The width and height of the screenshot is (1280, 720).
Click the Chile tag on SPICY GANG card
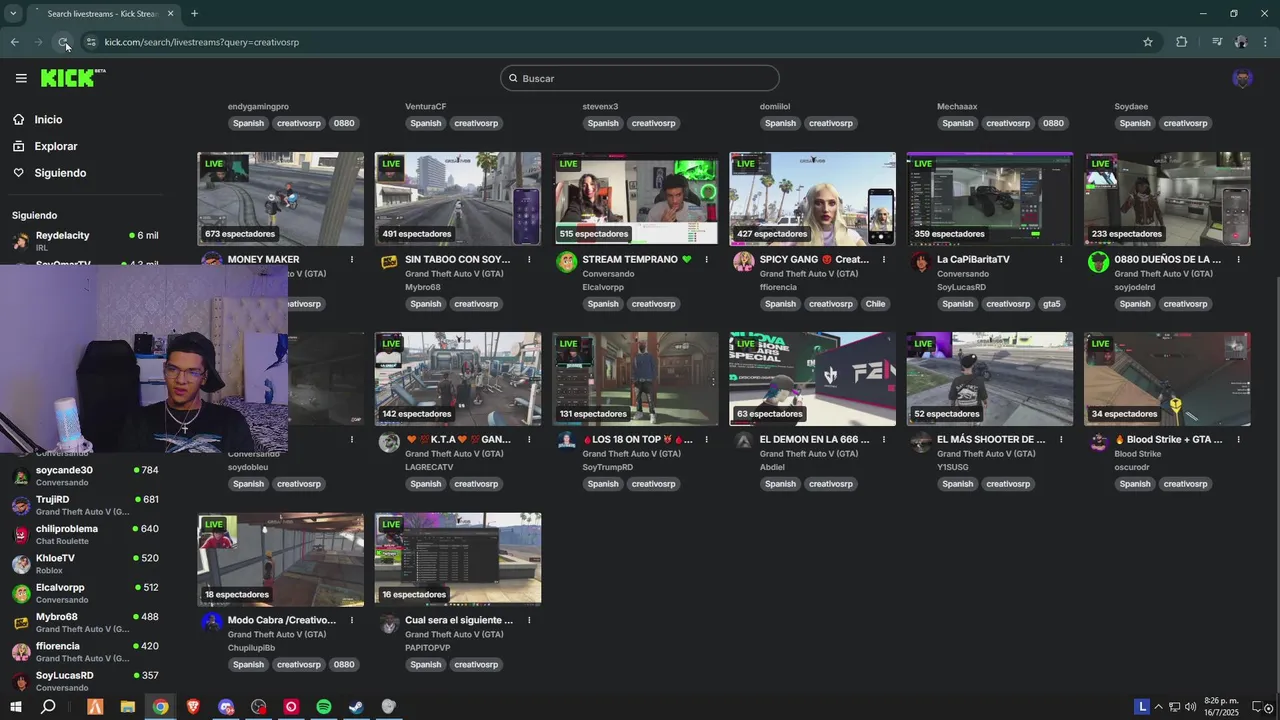click(x=875, y=304)
